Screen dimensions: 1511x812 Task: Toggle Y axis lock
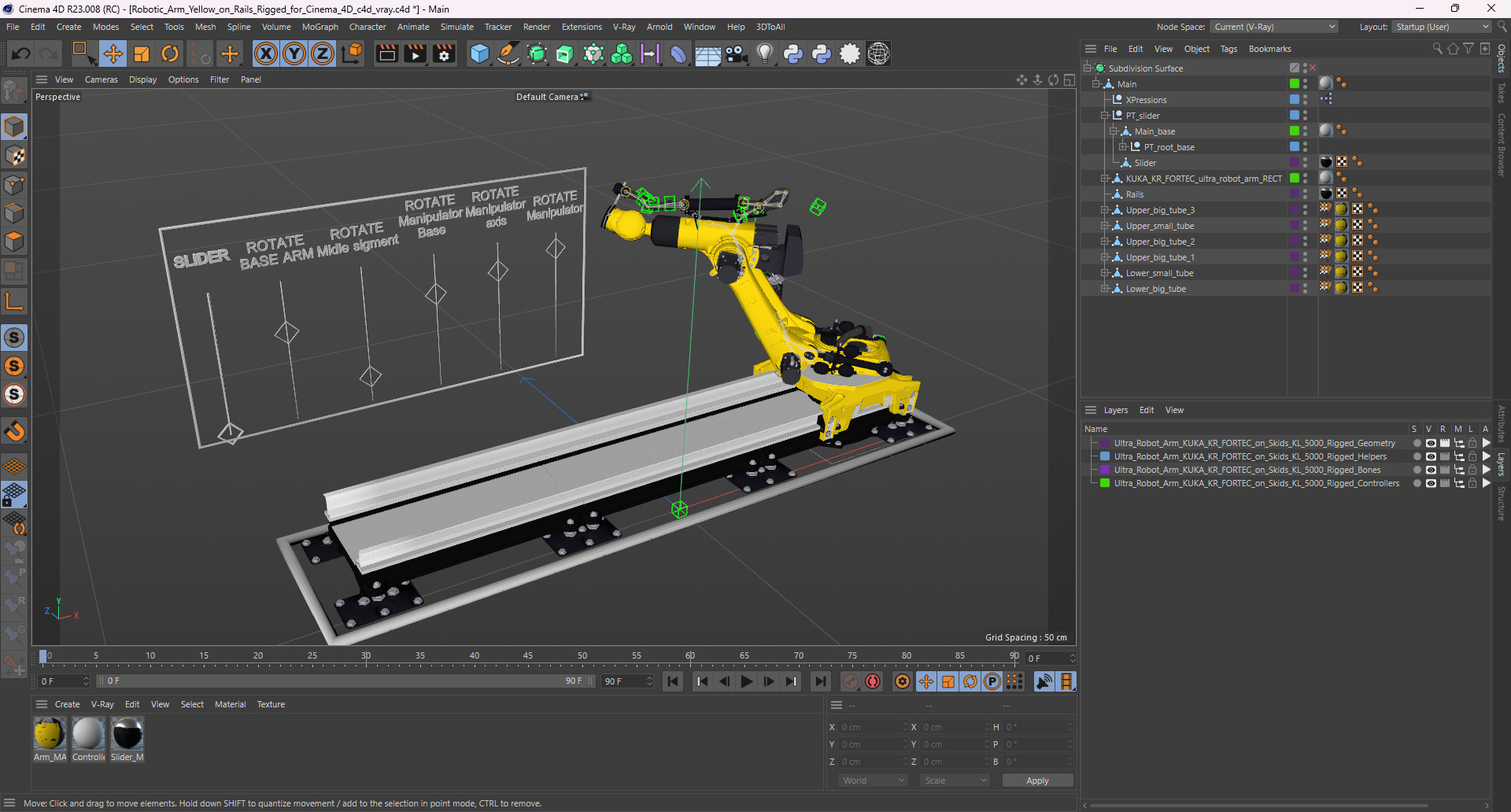pyautogui.click(x=294, y=54)
